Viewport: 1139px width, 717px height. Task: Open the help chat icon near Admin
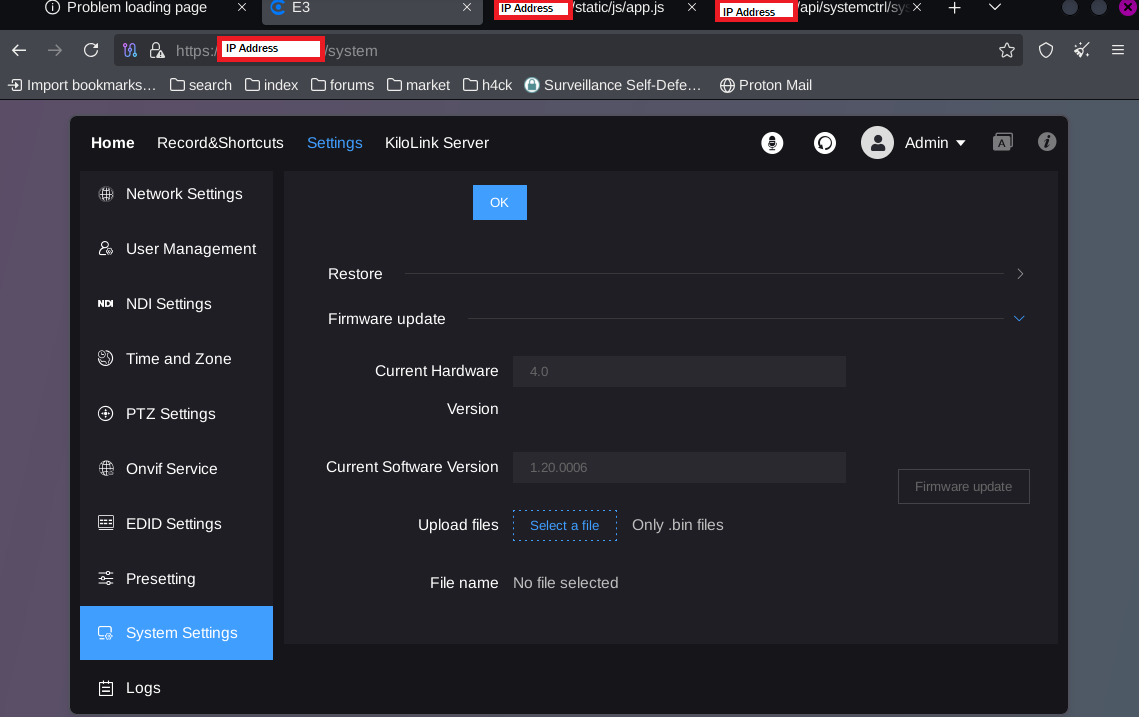[x=825, y=142]
